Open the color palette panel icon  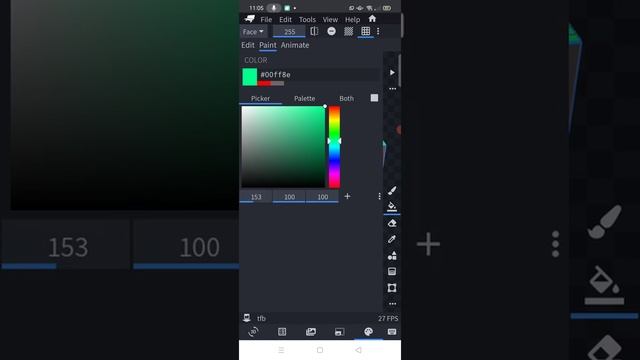pos(369,332)
